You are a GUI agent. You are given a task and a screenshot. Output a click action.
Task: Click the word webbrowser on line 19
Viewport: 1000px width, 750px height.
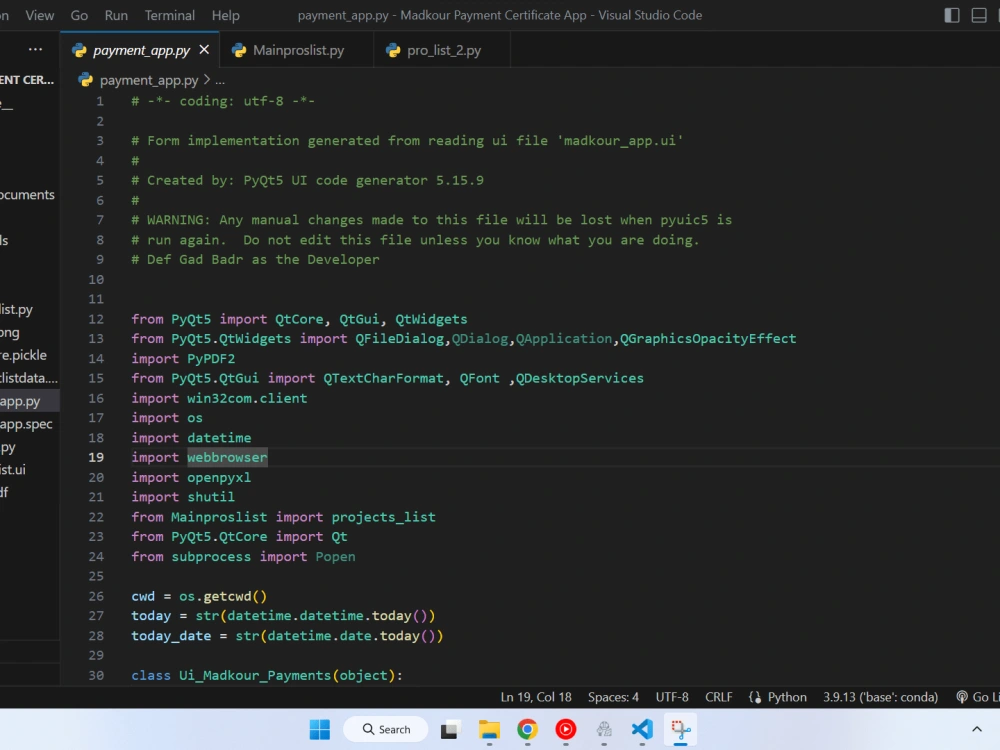(227, 457)
